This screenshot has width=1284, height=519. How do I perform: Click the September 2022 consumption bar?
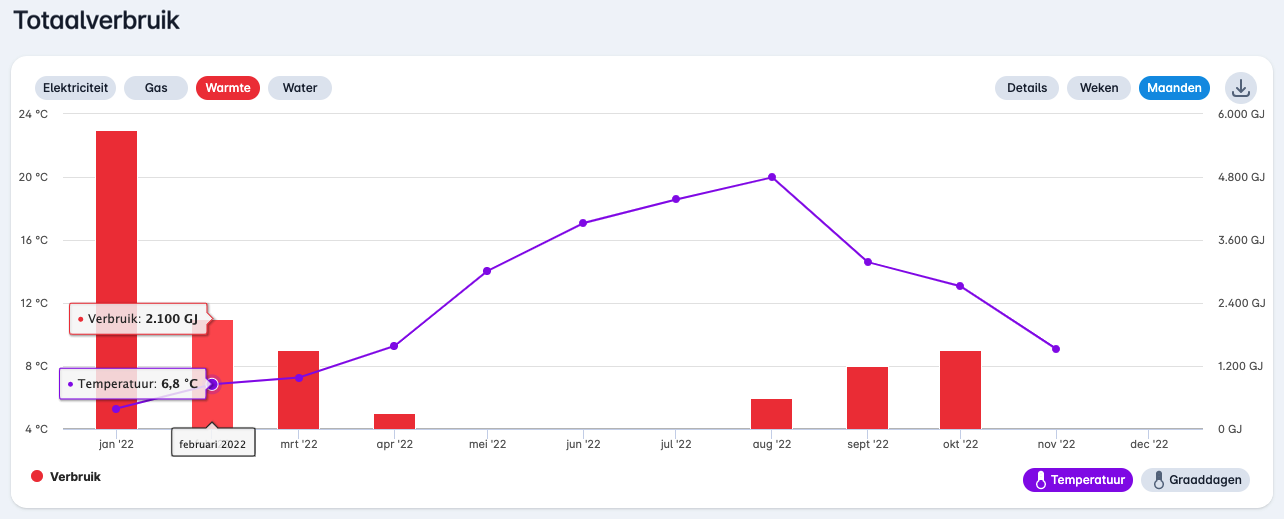tap(867, 398)
